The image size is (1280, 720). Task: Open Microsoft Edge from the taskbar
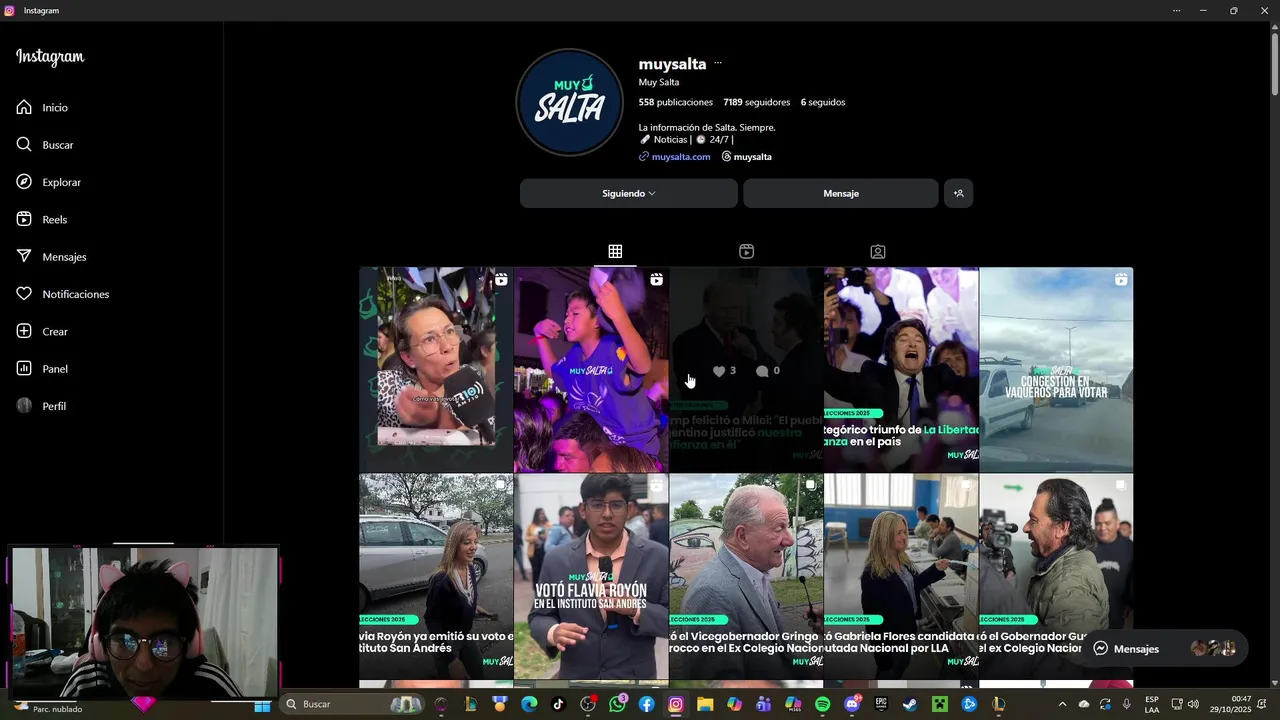529,704
